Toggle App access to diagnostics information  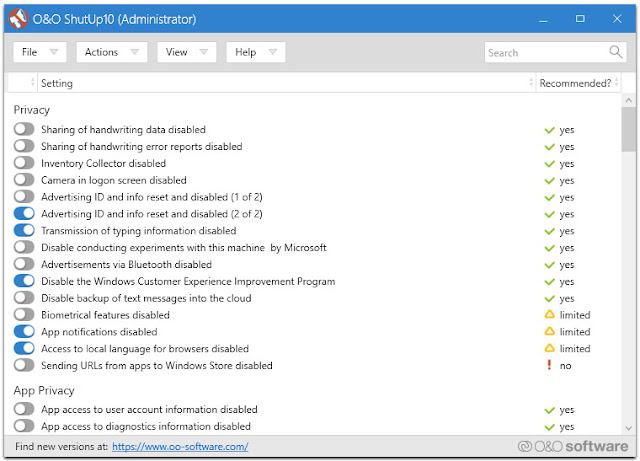coord(24,426)
